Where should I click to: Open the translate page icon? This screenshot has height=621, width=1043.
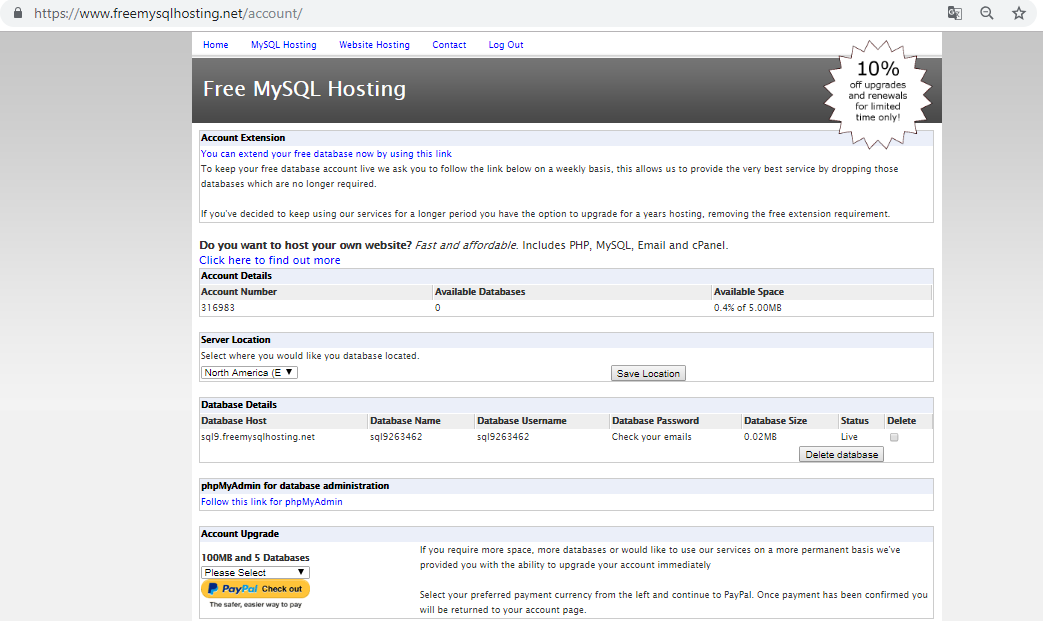(x=955, y=13)
